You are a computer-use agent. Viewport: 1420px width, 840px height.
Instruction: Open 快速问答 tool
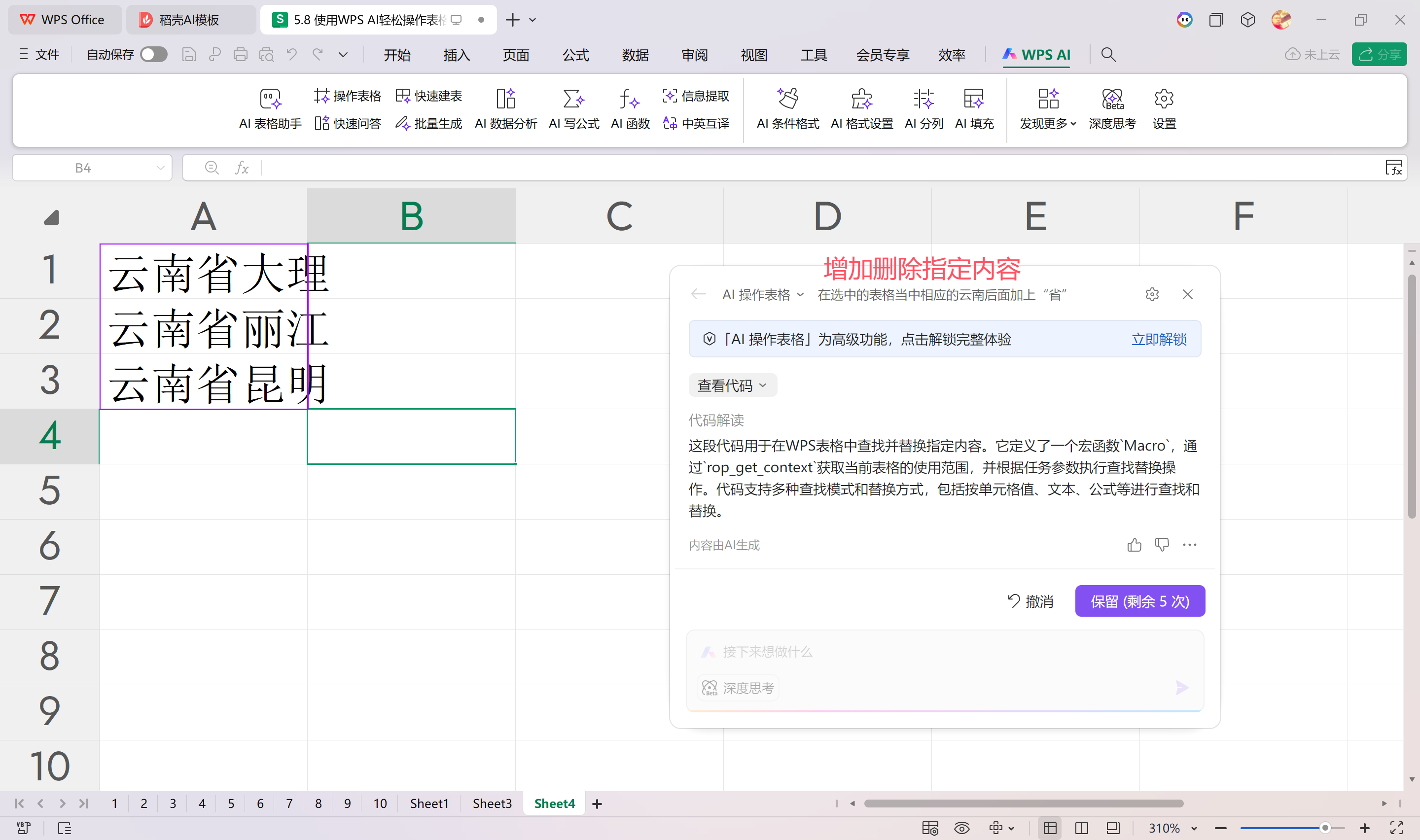[x=348, y=123]
